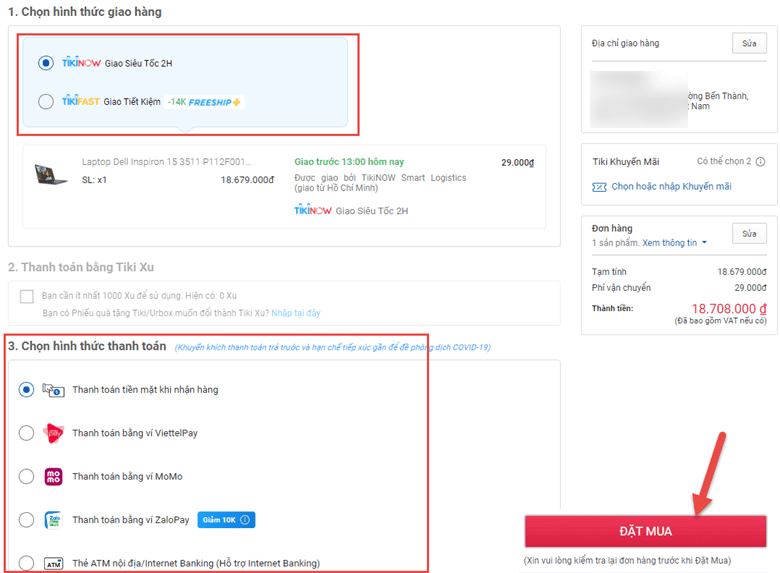This screenshot has height=573, width=780.
Task: Edit delivery address with the Sửa button
Action: pyautogui.click(x=749, y=43)
